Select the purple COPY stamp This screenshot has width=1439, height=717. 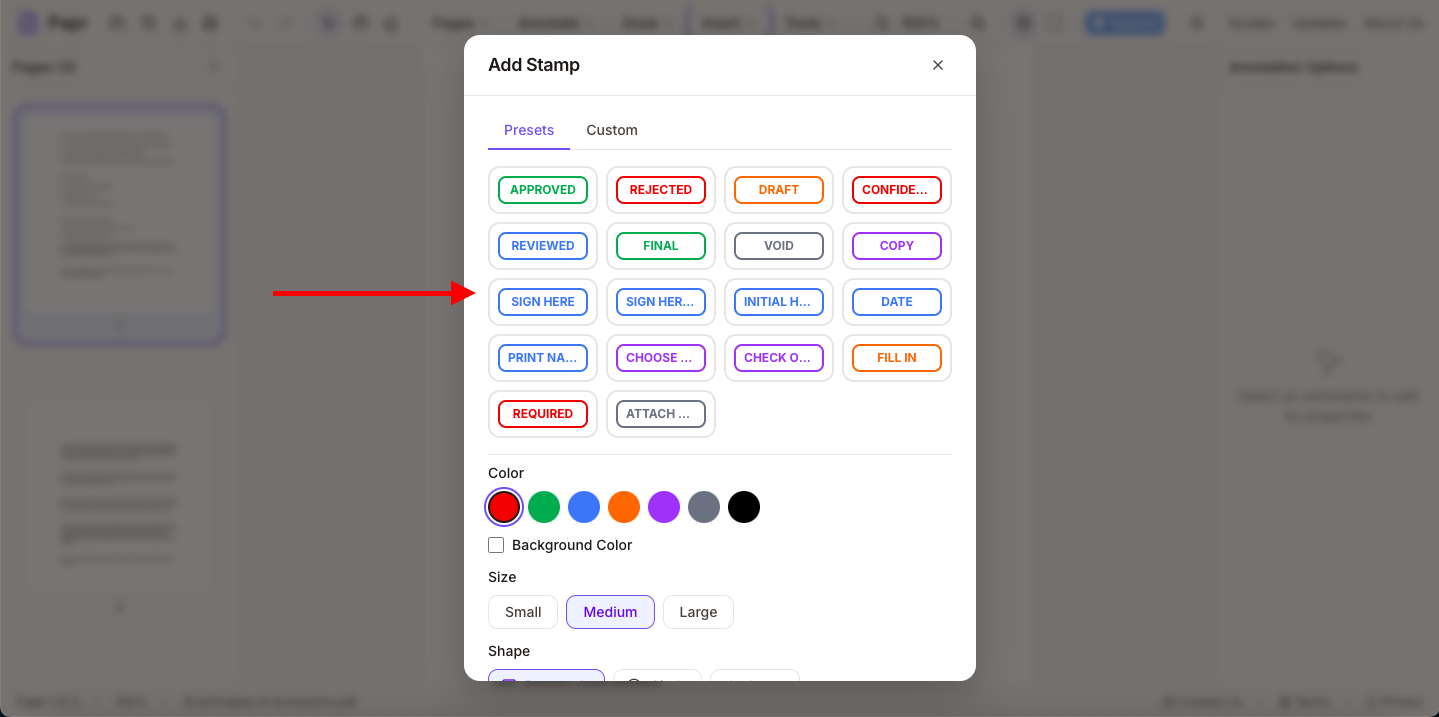point(897,246)
